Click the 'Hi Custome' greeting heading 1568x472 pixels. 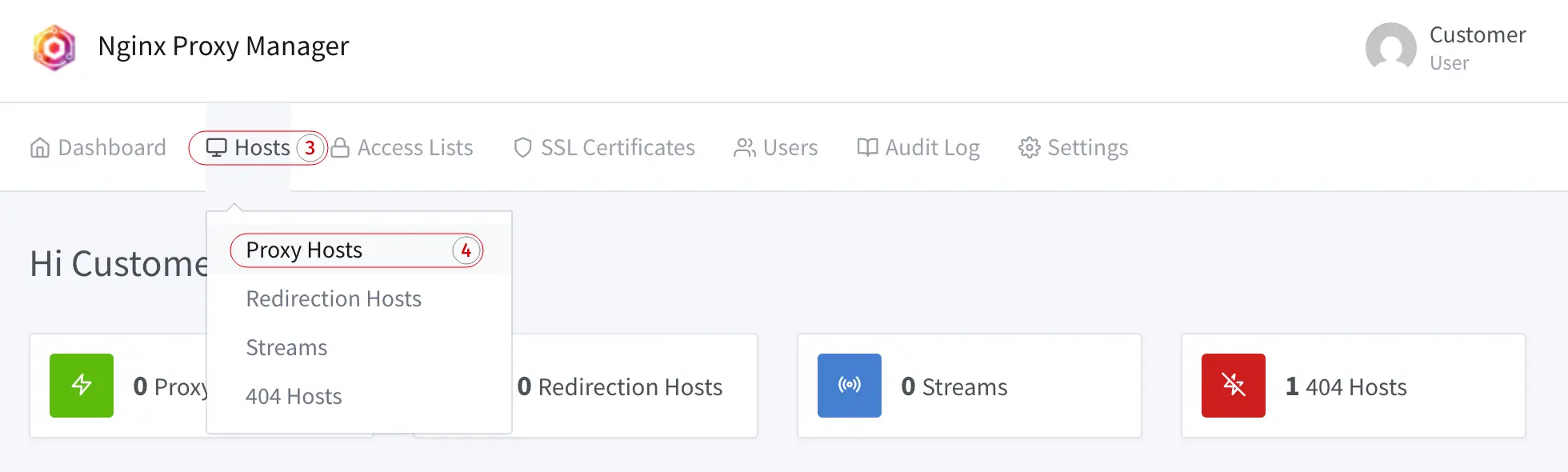pyautogui.click(x=119, y=264)
